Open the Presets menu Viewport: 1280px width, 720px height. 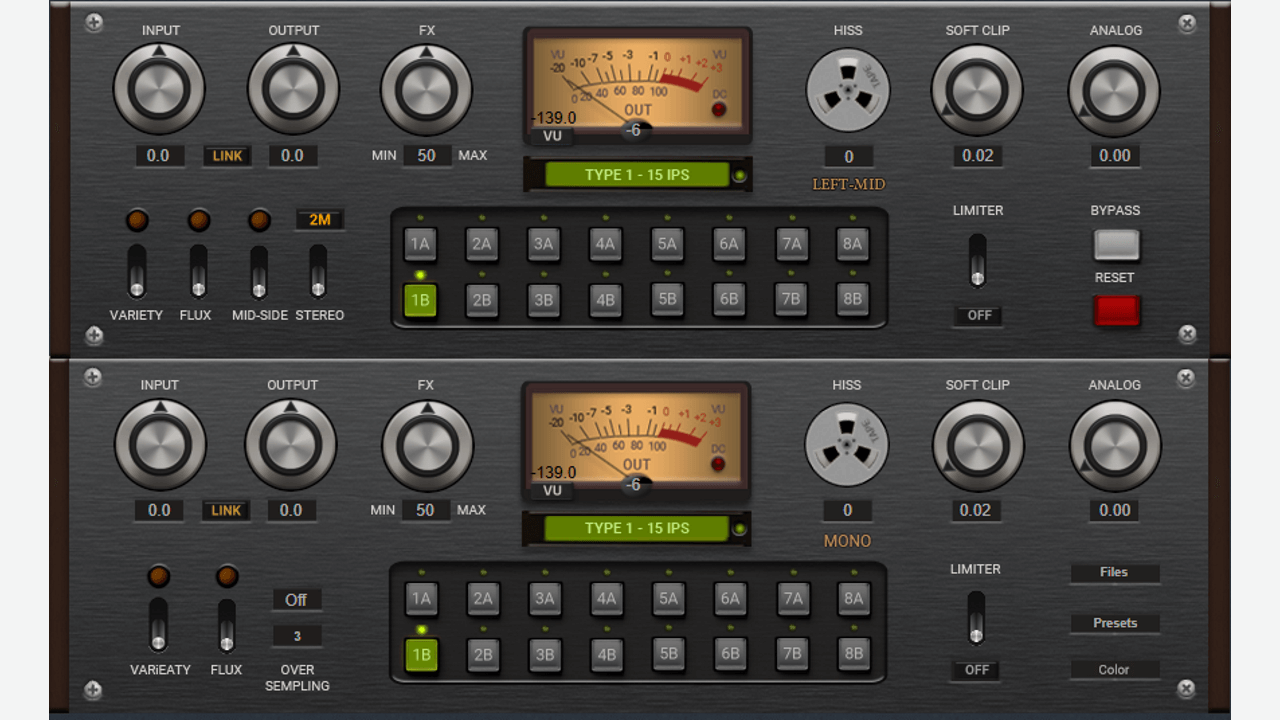click(1114, 623)
